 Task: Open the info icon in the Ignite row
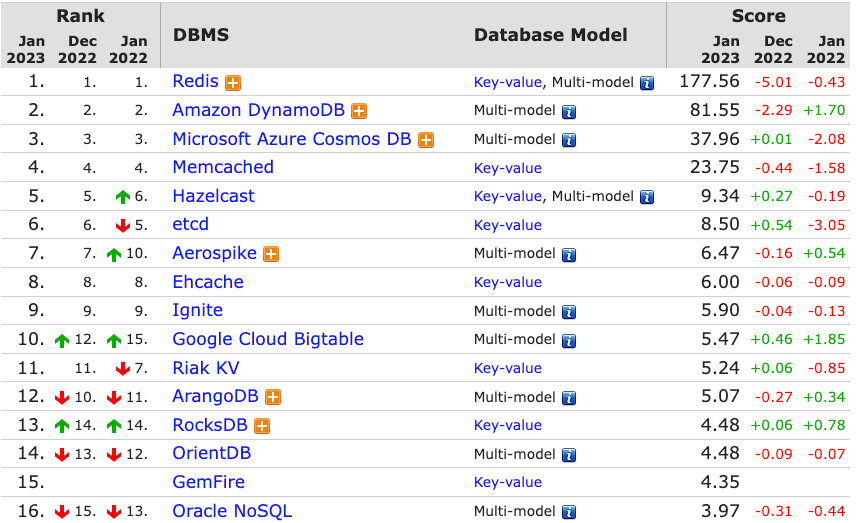click(x=569, y=312)
